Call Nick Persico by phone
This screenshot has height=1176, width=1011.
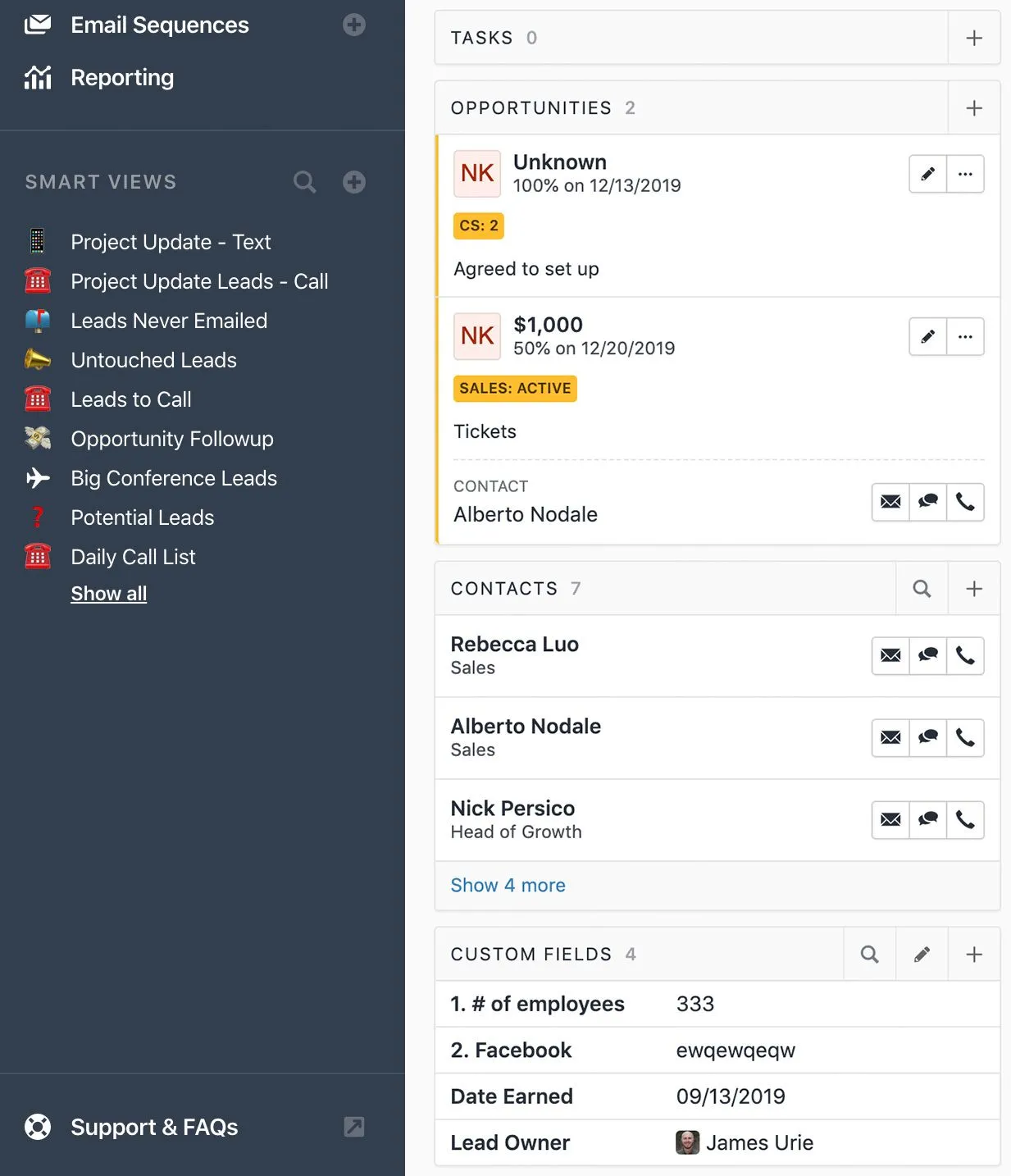coord(965,819)
